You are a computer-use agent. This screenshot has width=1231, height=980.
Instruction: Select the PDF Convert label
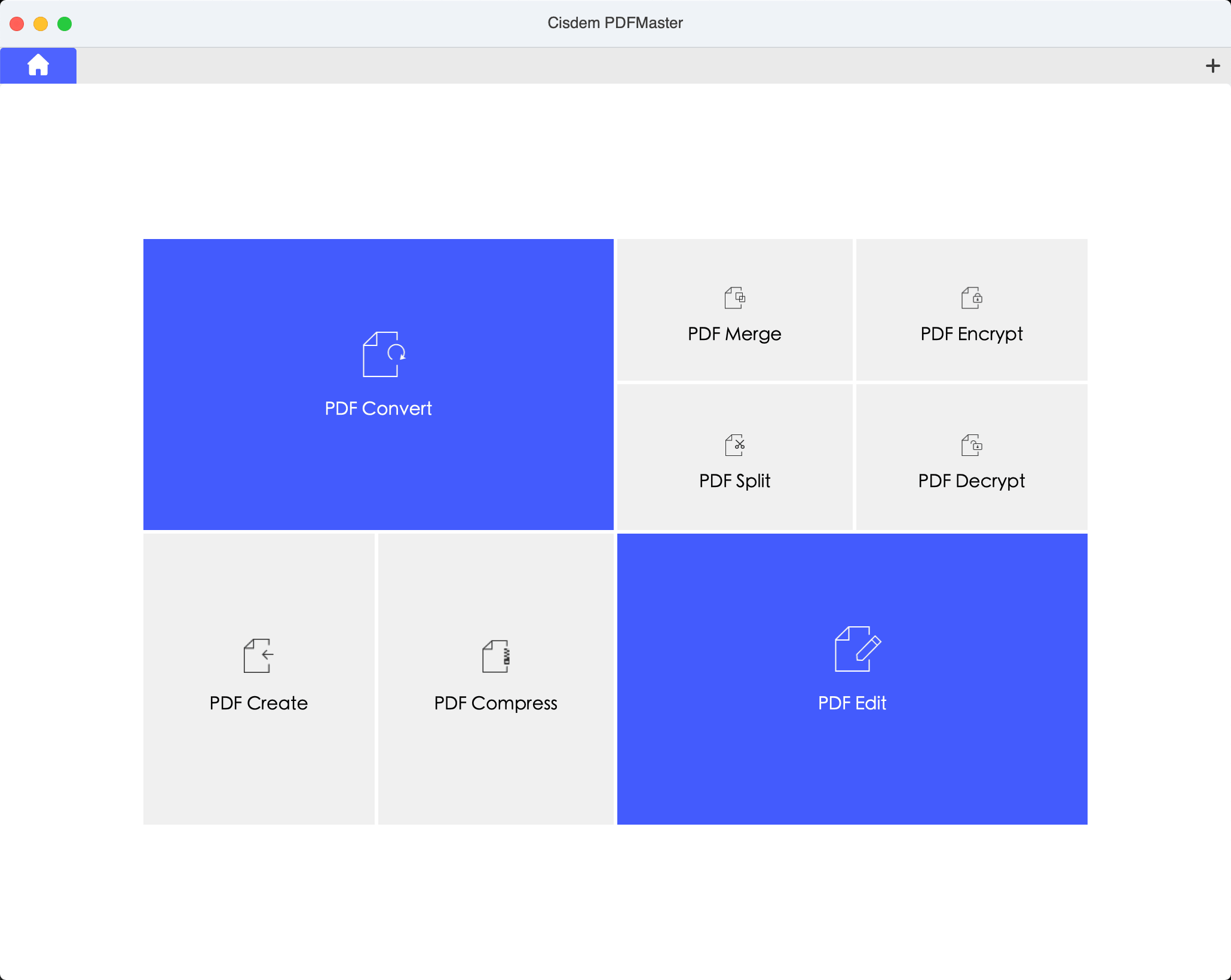coord(378,408)
